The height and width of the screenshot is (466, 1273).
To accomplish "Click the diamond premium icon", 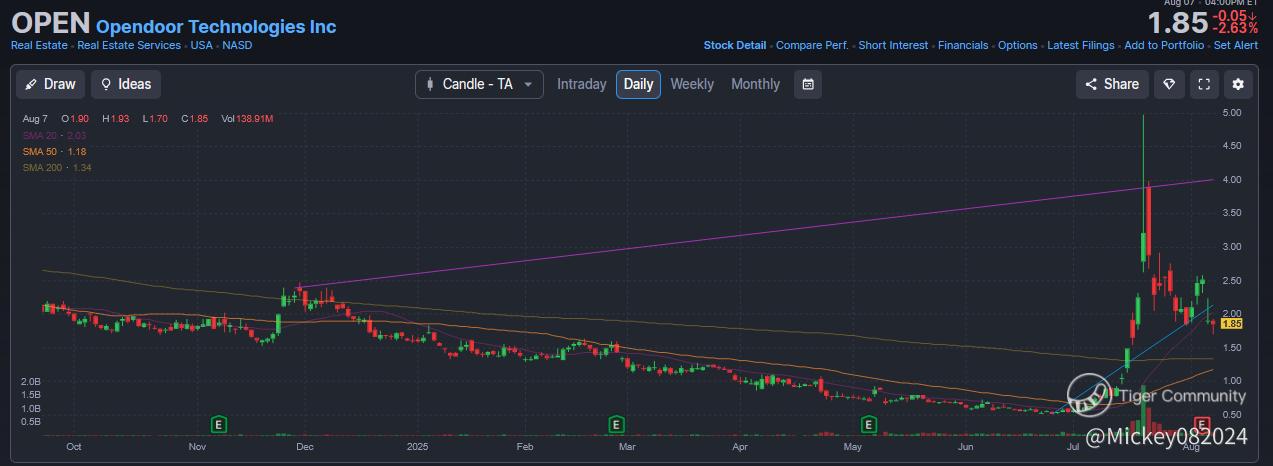I will (x=1168, y=84).
